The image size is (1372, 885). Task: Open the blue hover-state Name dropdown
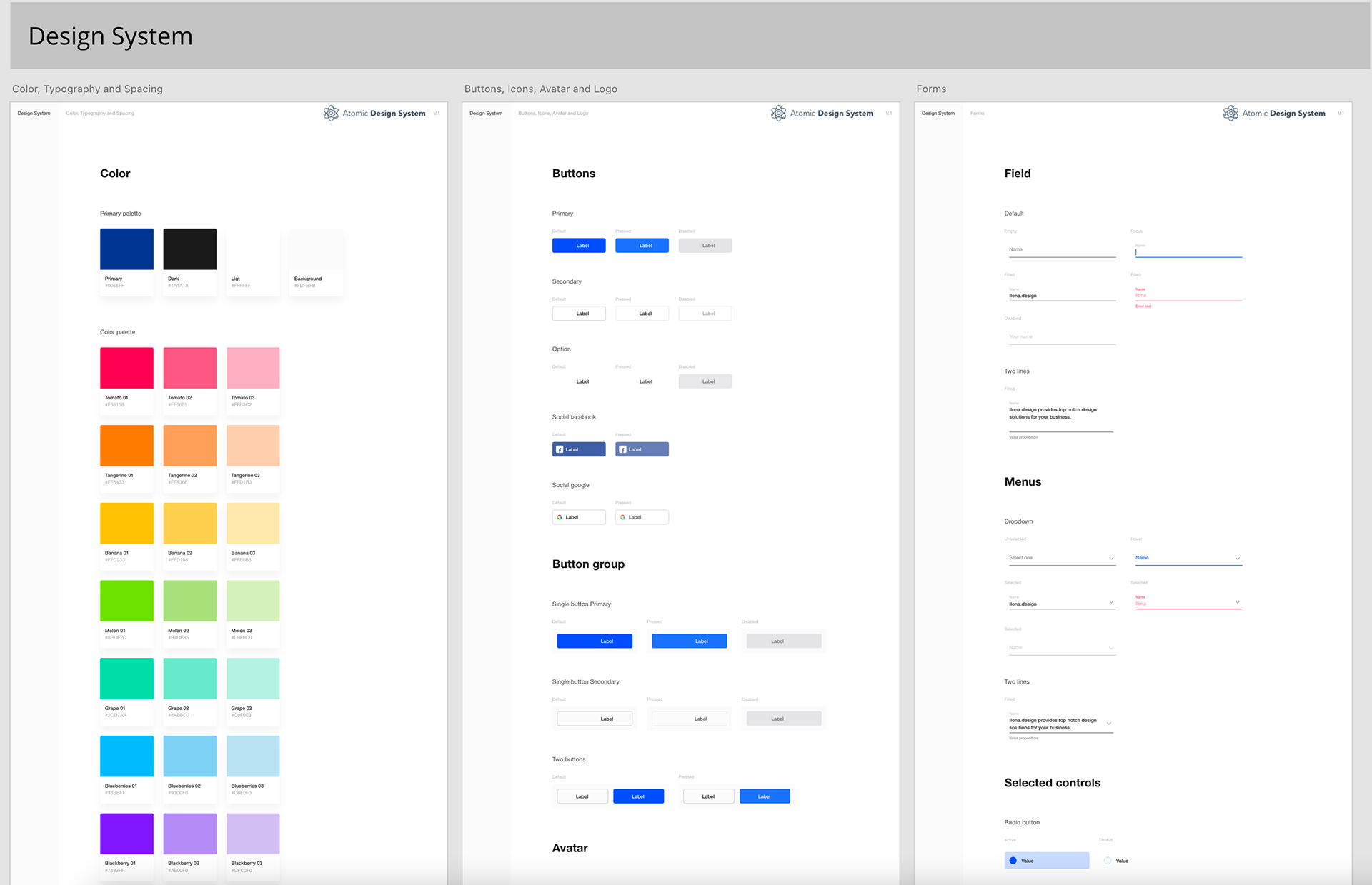pyautogui.click(x=1188, y=558)
